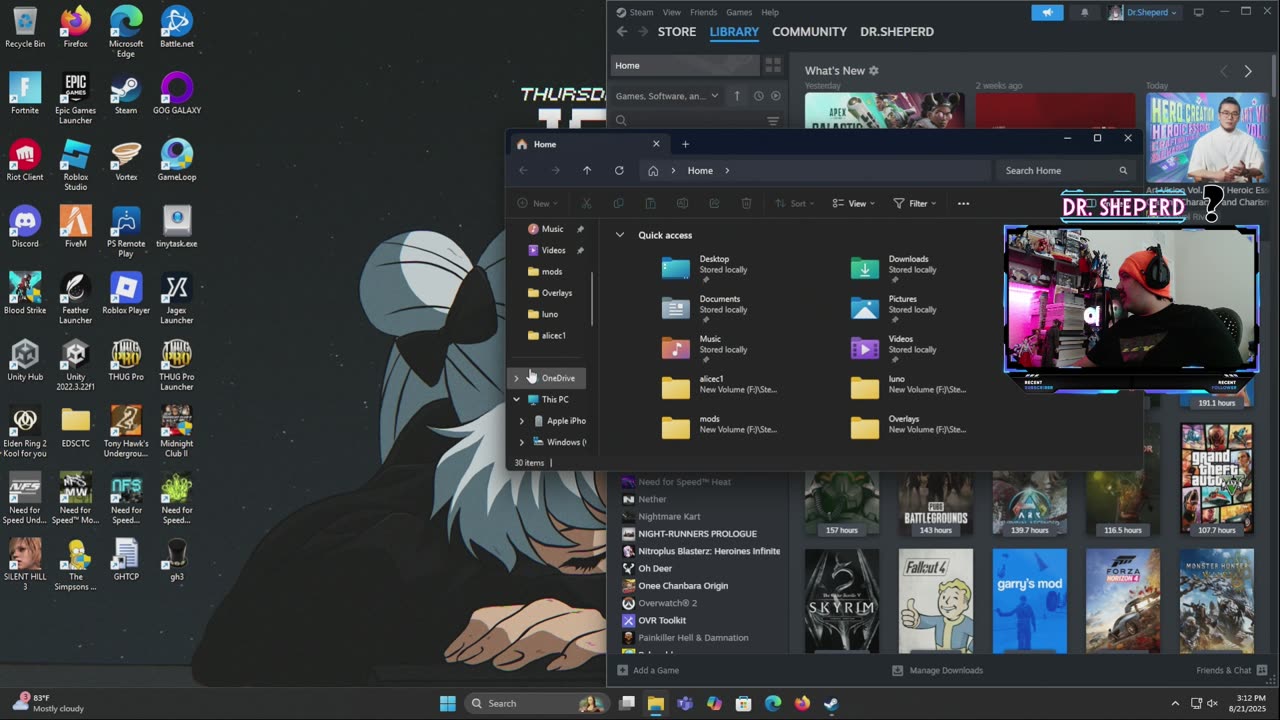Select the EDSCTC folder on desktop
The image size is (1280, 720).
[75, 426]
